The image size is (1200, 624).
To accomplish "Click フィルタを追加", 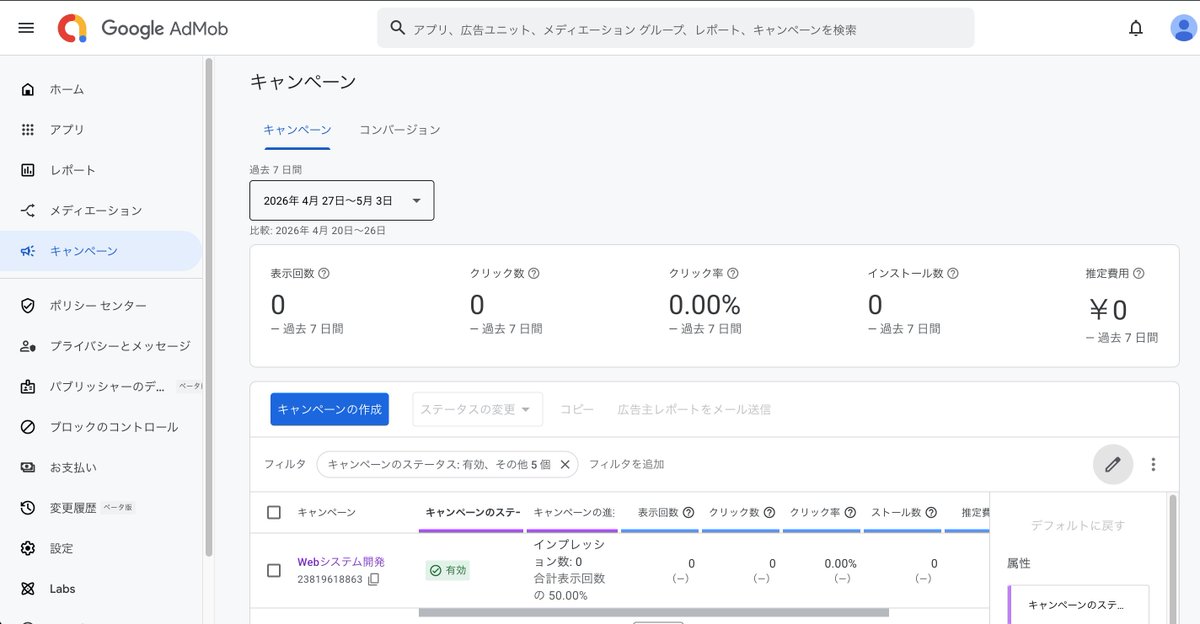I will click(x=626, y=464).
